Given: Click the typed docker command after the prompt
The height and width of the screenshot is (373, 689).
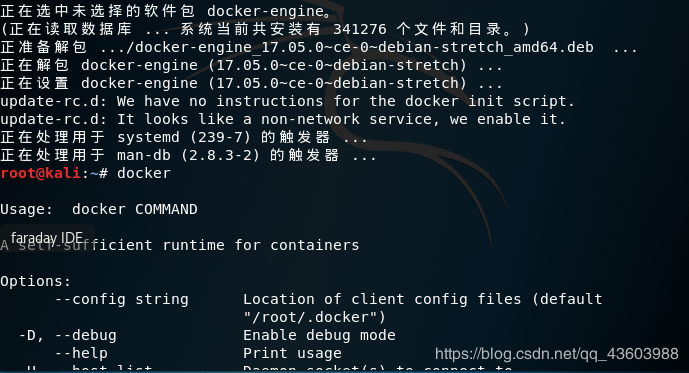Looking at the screenshot, I should [x=144, y=173].
